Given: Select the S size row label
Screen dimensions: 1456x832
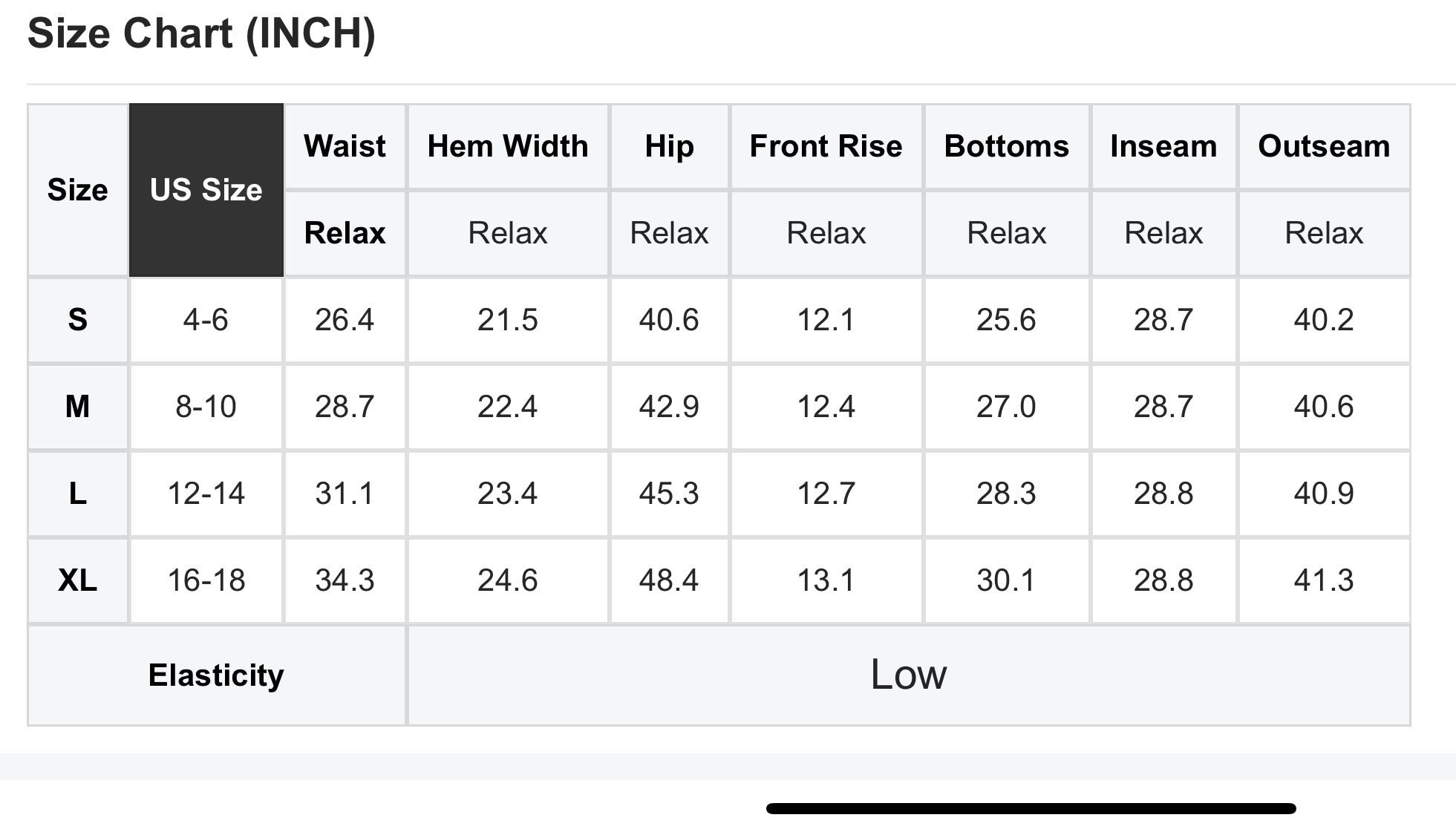Looking at the screenshot, I should click(77, 320).
